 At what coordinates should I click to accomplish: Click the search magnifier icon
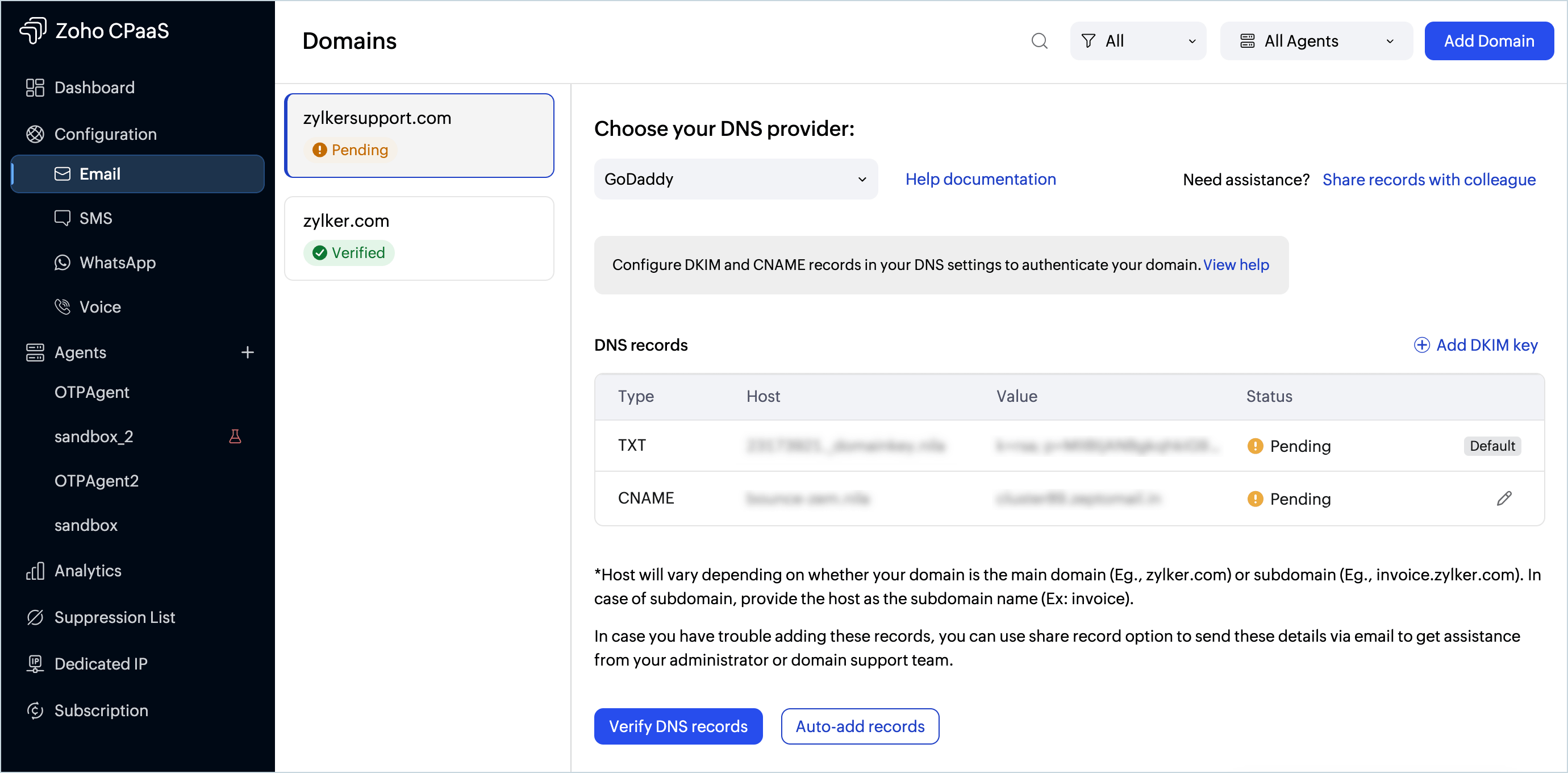(x=1039, y=41)
